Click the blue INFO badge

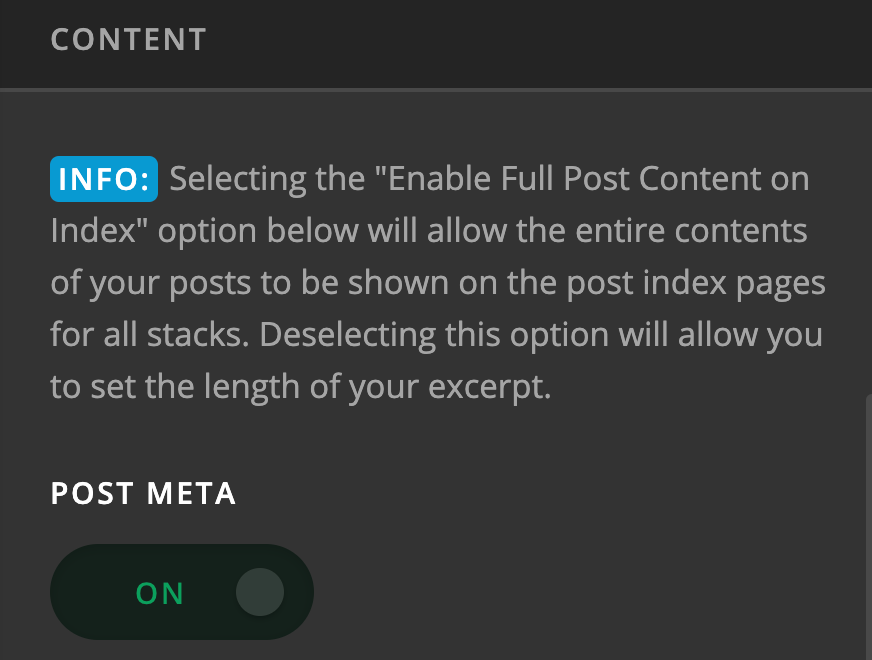click(x=104, y=179)
